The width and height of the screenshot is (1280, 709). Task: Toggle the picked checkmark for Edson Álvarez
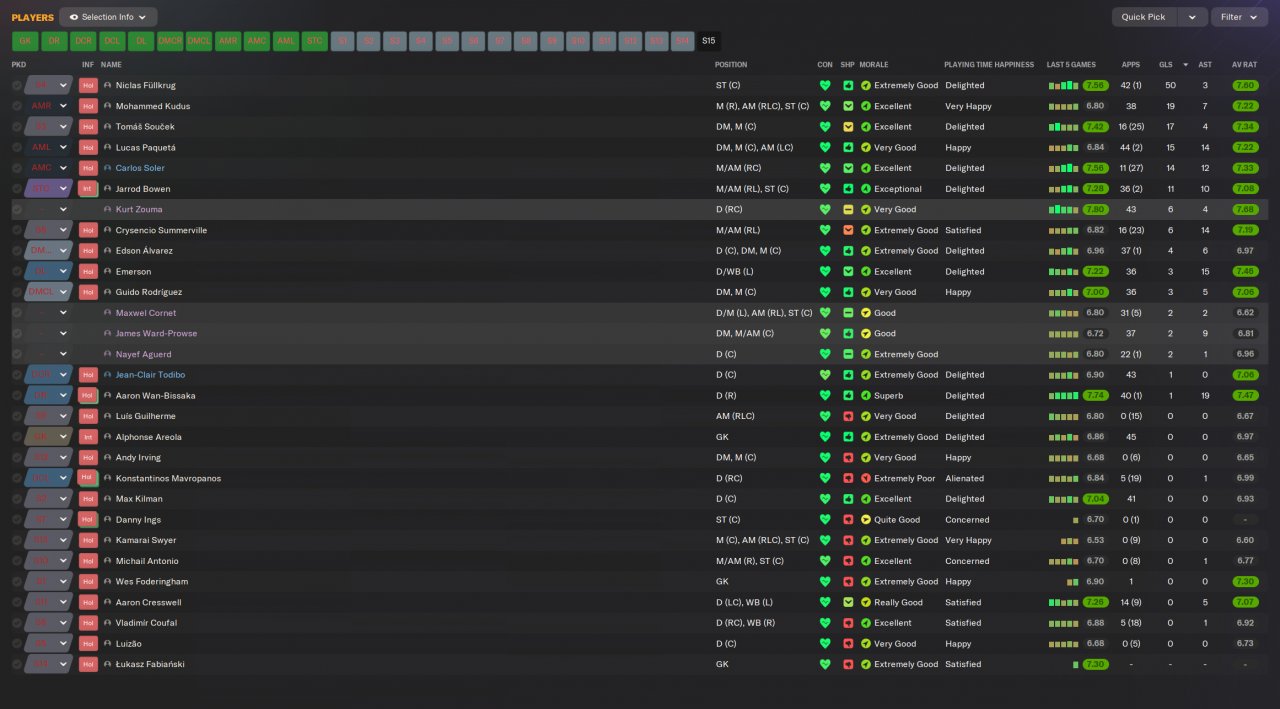17,251
